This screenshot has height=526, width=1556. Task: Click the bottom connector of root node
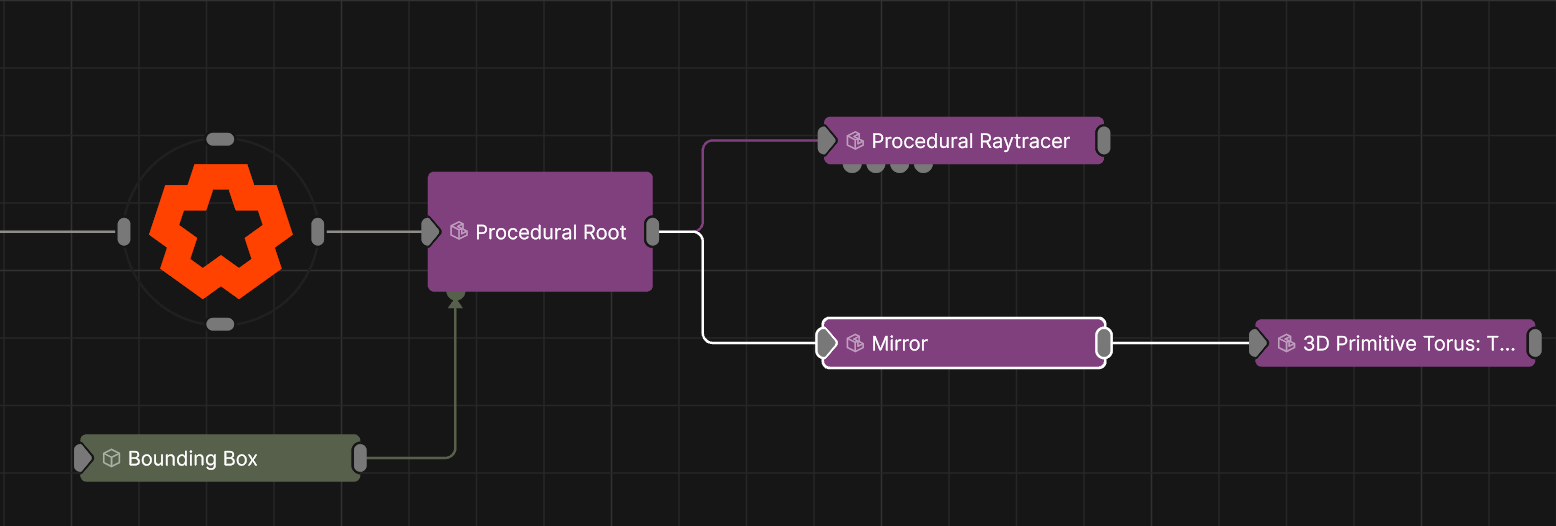pyautogui.click(x=220, y=324)
